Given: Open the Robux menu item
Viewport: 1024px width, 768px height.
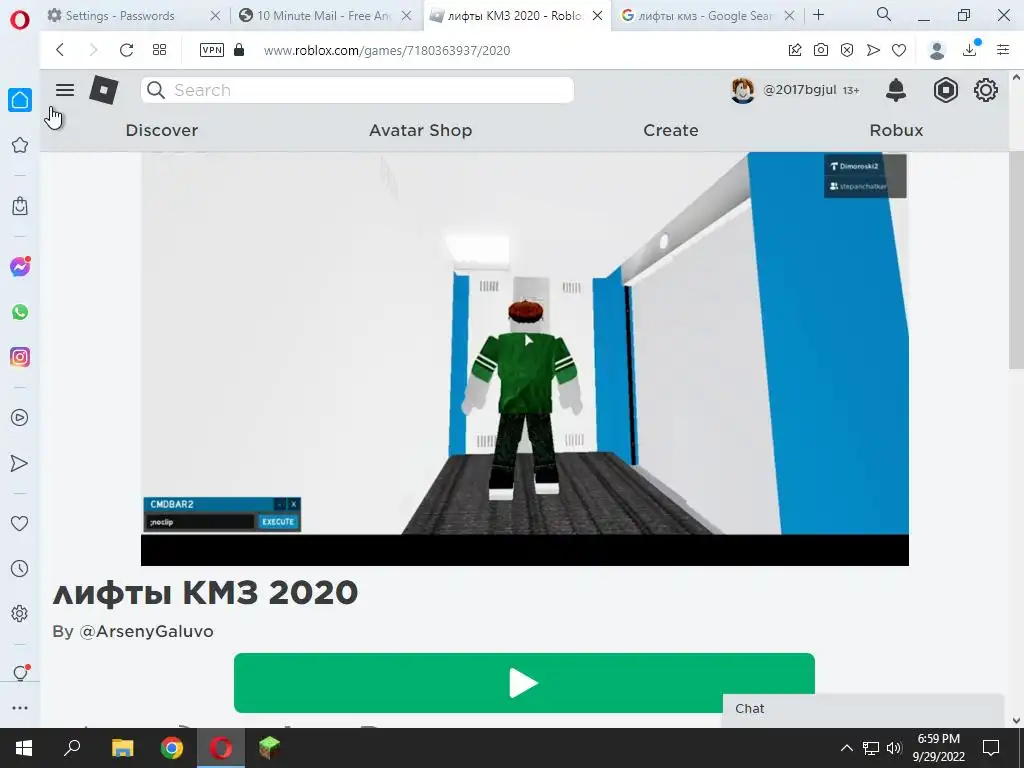Looking at the screenshot, I should pyautogui.click(x=896, y=131).
